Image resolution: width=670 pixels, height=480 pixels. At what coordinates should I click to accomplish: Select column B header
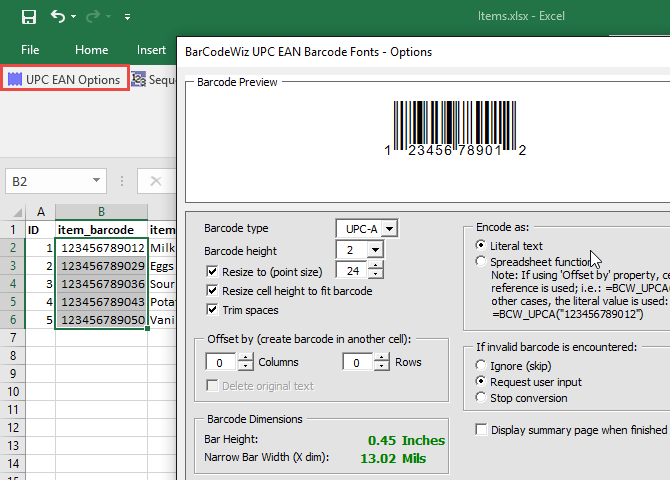[x=101, y=212]
